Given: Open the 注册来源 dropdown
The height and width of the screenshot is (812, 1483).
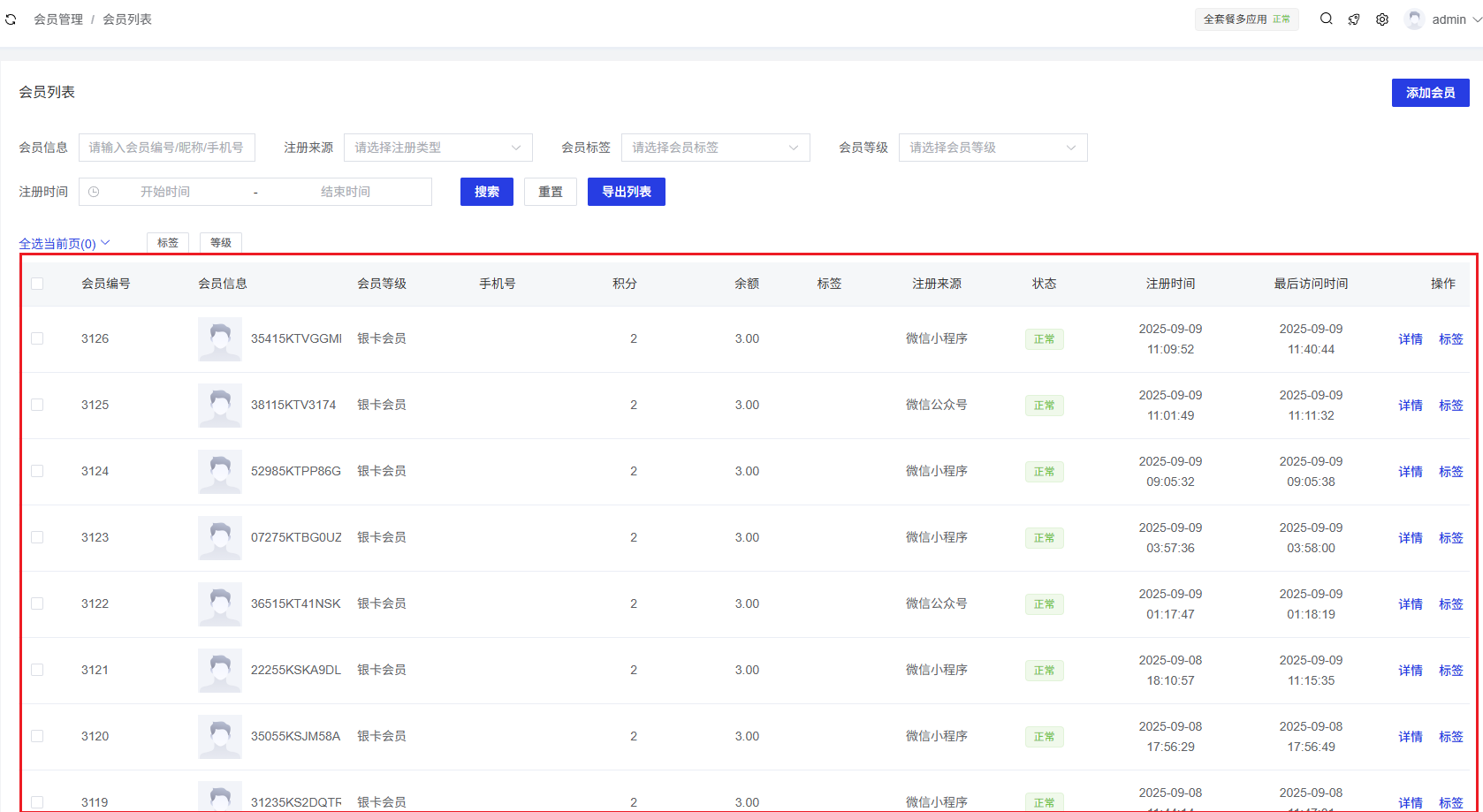Looking at the screenshot, I should (437, 148).
